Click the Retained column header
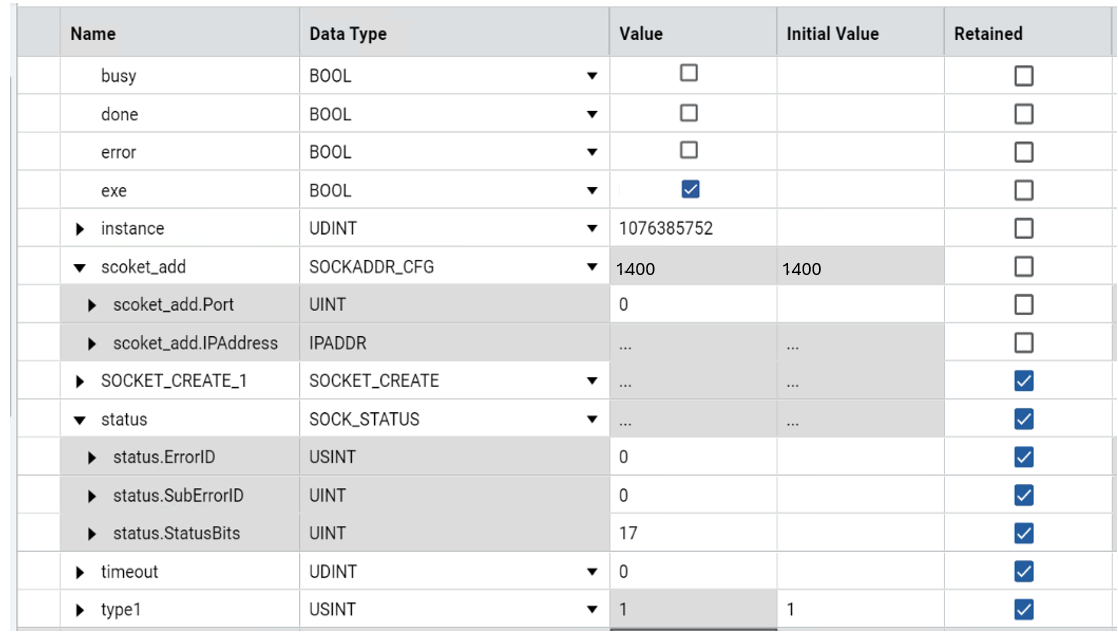The height and width of the screenshot is (637, 1118). 987,34
